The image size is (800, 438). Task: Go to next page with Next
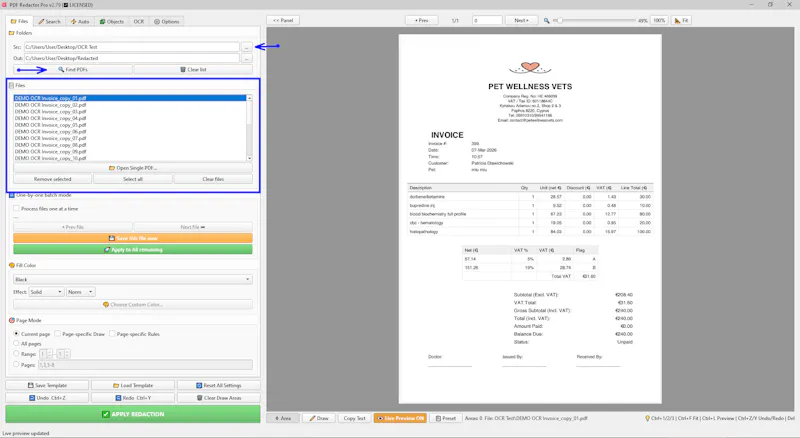pos(521,20)
